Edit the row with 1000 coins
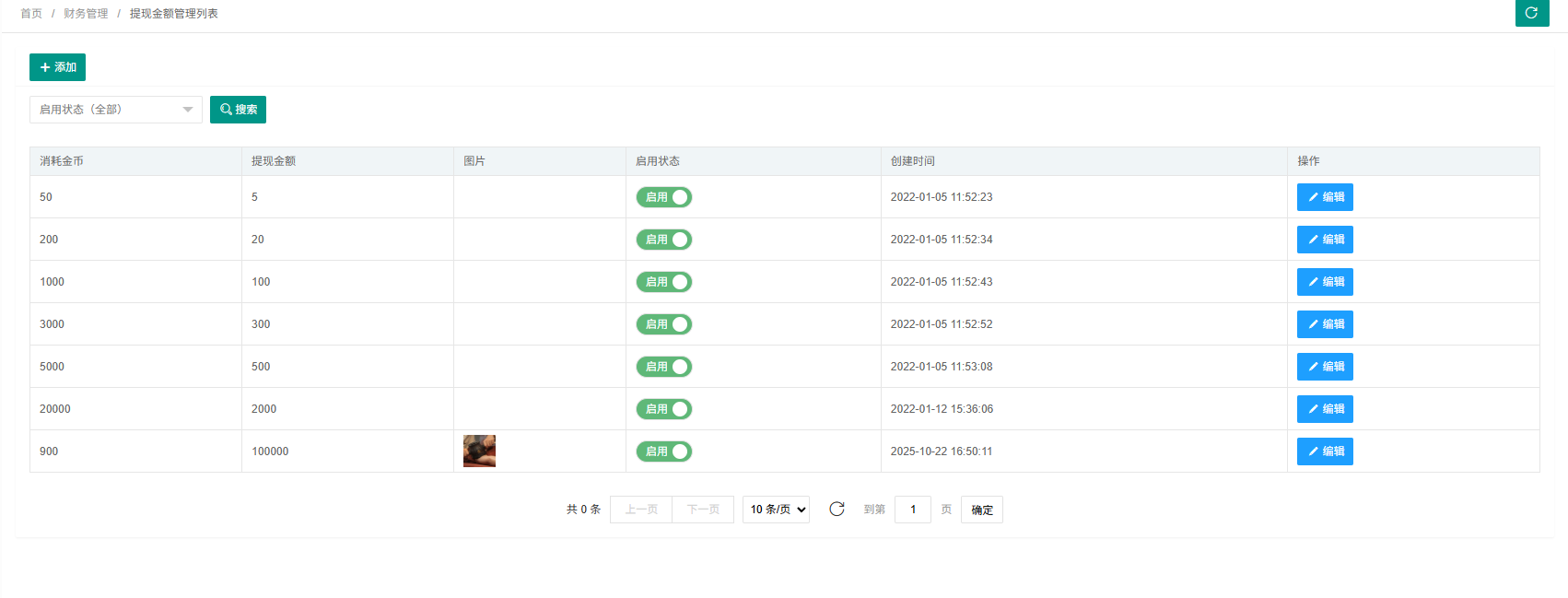The height and width of the screenshot is (598, 1568). coord(1324,282)
